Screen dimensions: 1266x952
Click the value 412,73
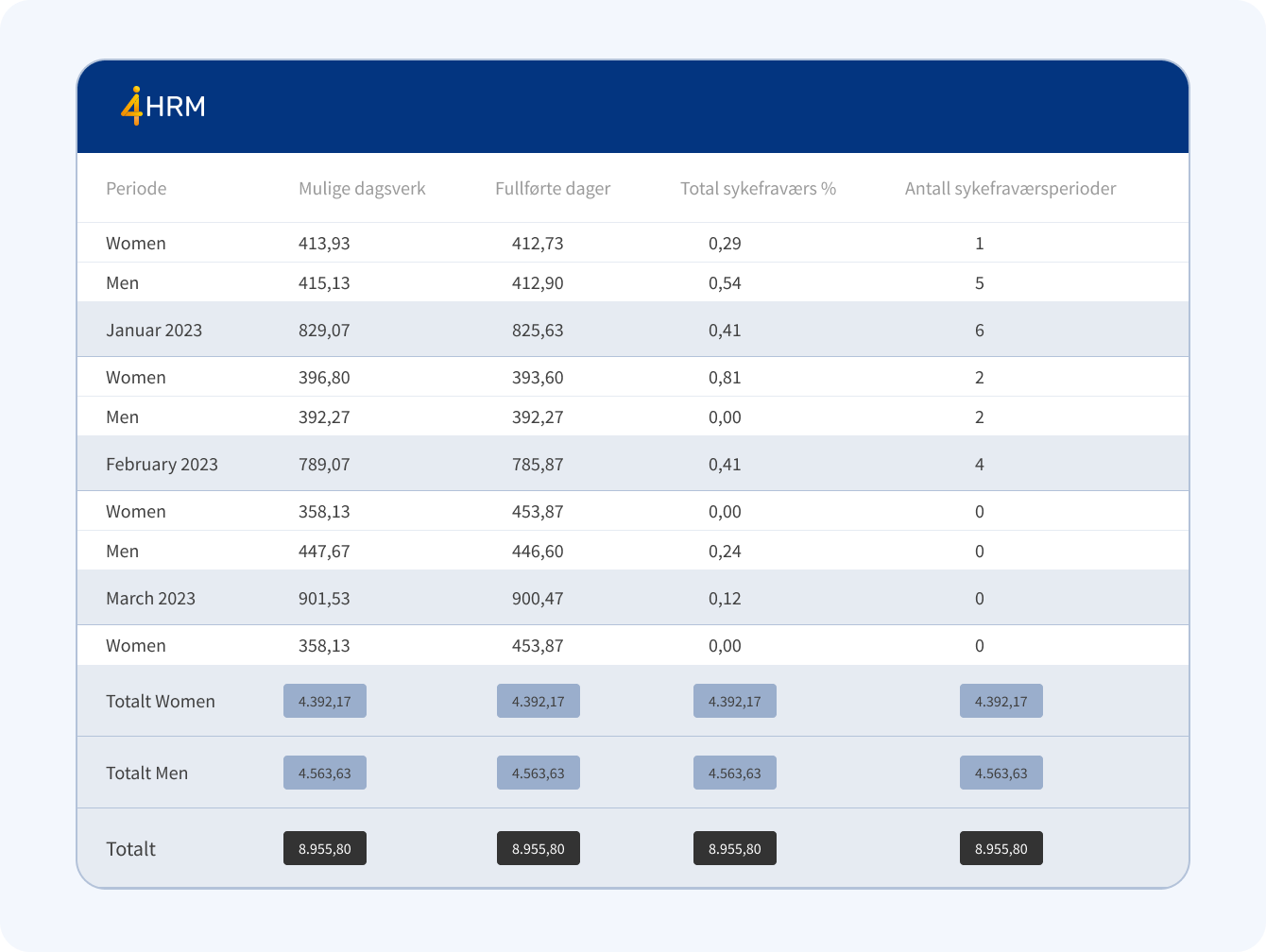(x=538, y=243)
